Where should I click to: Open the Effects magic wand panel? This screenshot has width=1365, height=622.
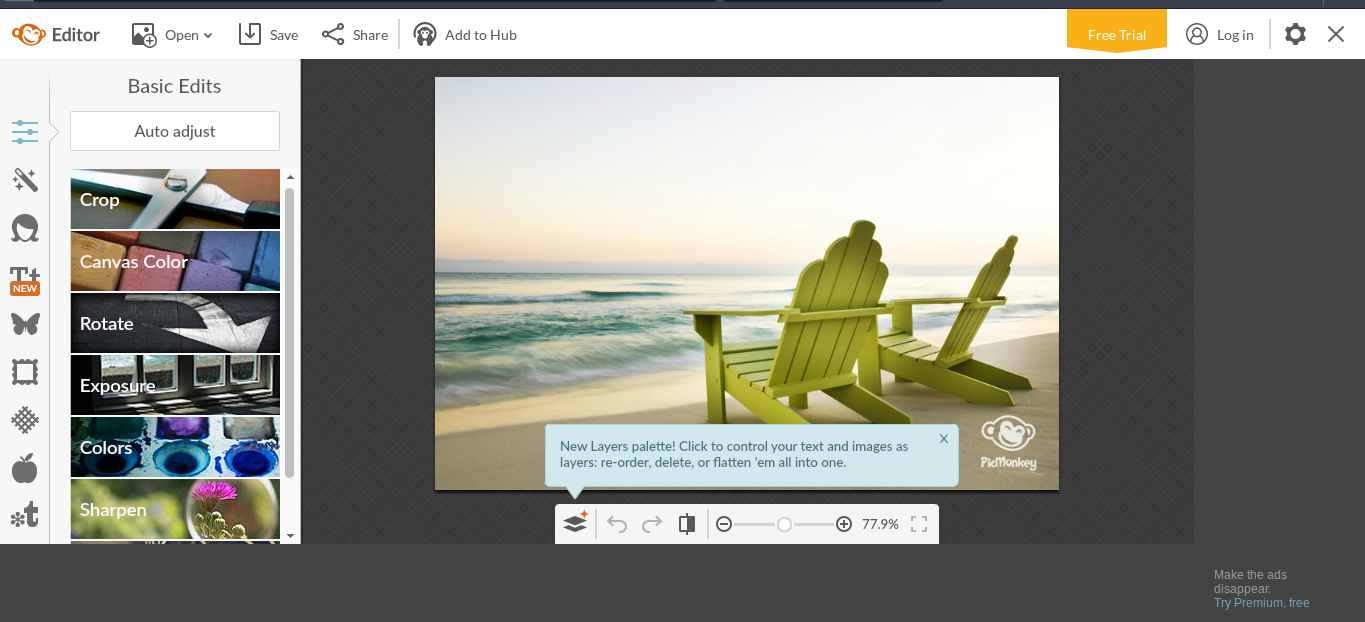click(25, 180)
